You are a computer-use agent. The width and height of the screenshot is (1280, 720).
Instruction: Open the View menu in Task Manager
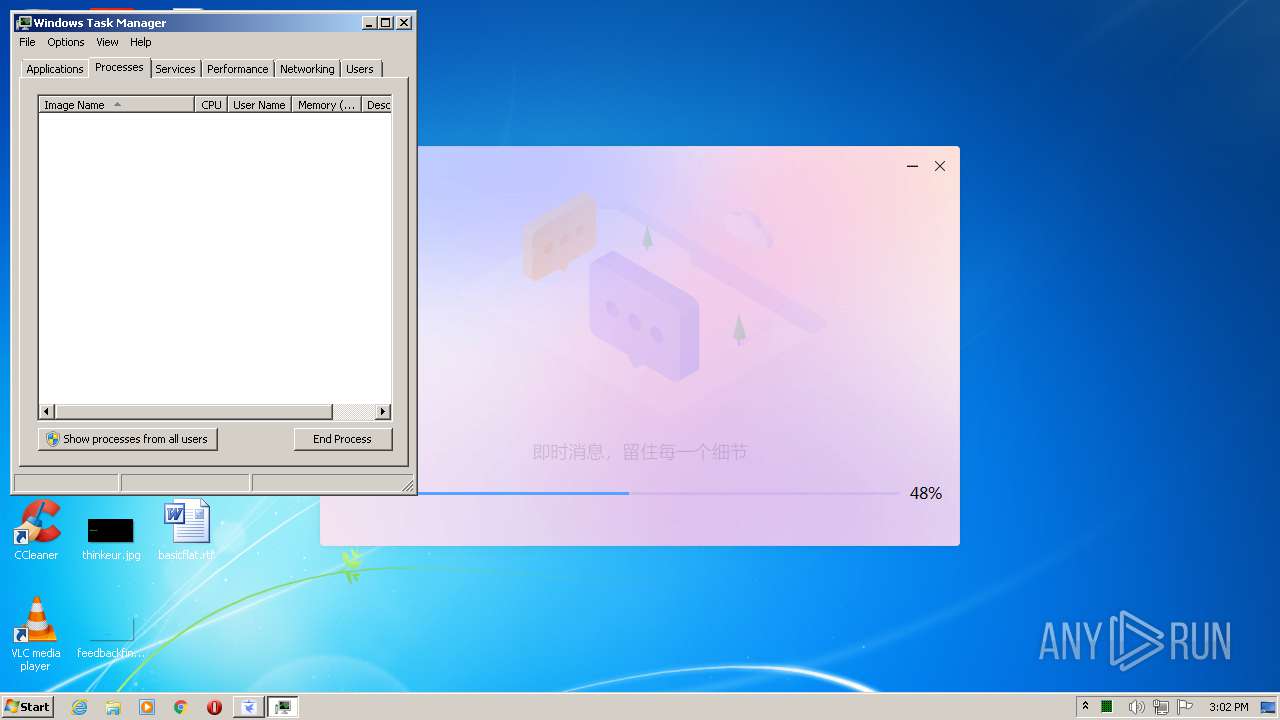[x=107, y=42]
